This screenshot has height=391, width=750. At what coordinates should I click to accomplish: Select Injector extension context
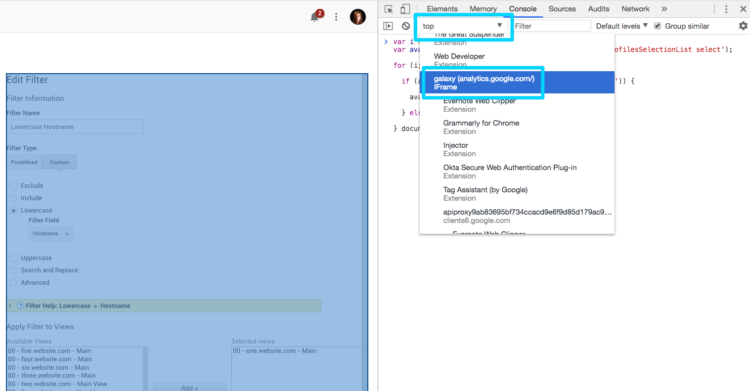tap(517, 149)
